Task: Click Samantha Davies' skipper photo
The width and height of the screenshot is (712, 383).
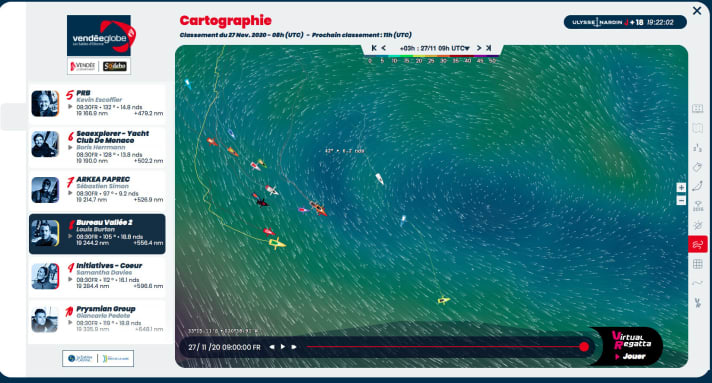Action: [45, 276]
